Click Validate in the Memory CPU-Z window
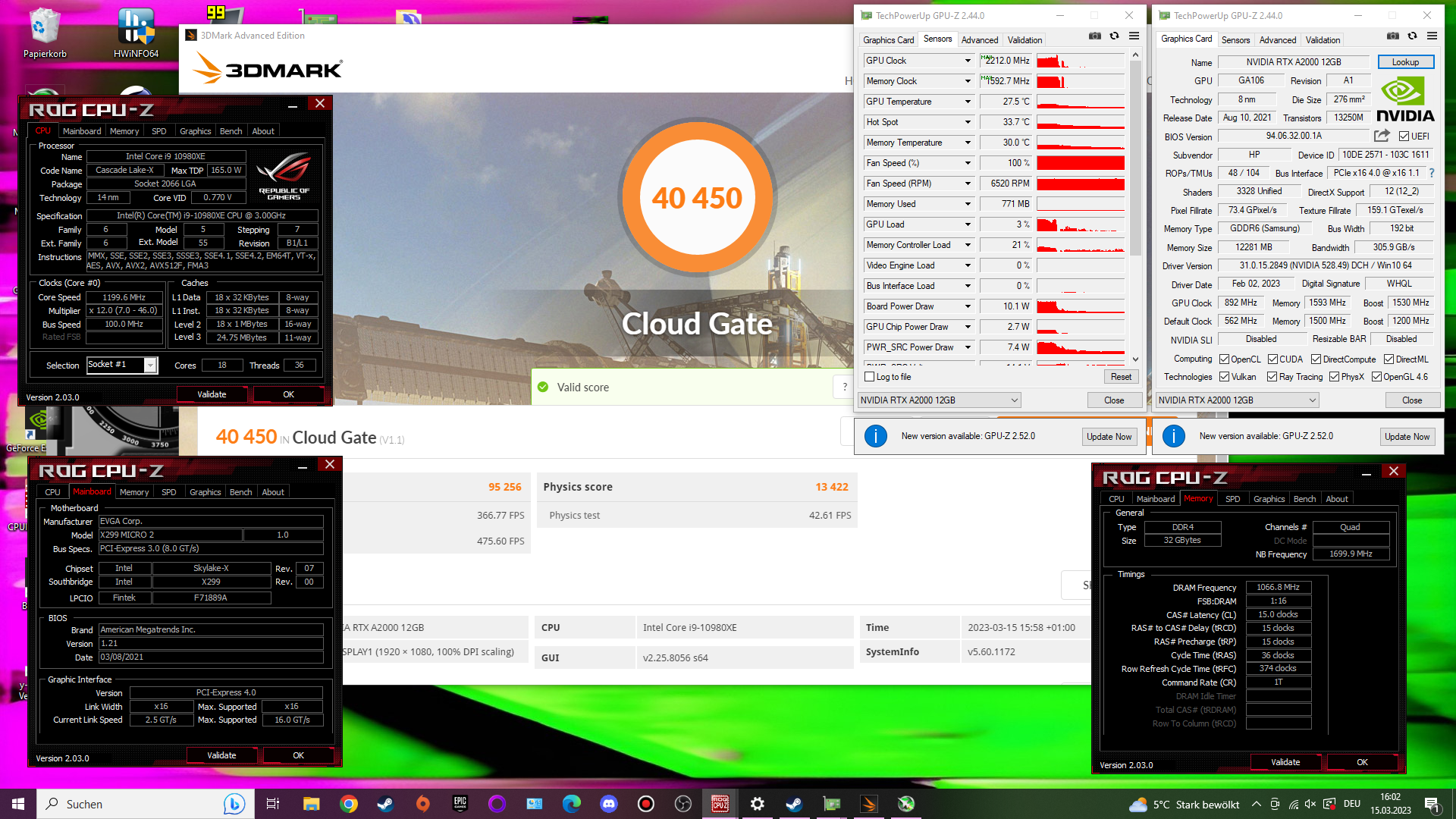This screenshot has height=819, width=1456. pos(1285,762)
